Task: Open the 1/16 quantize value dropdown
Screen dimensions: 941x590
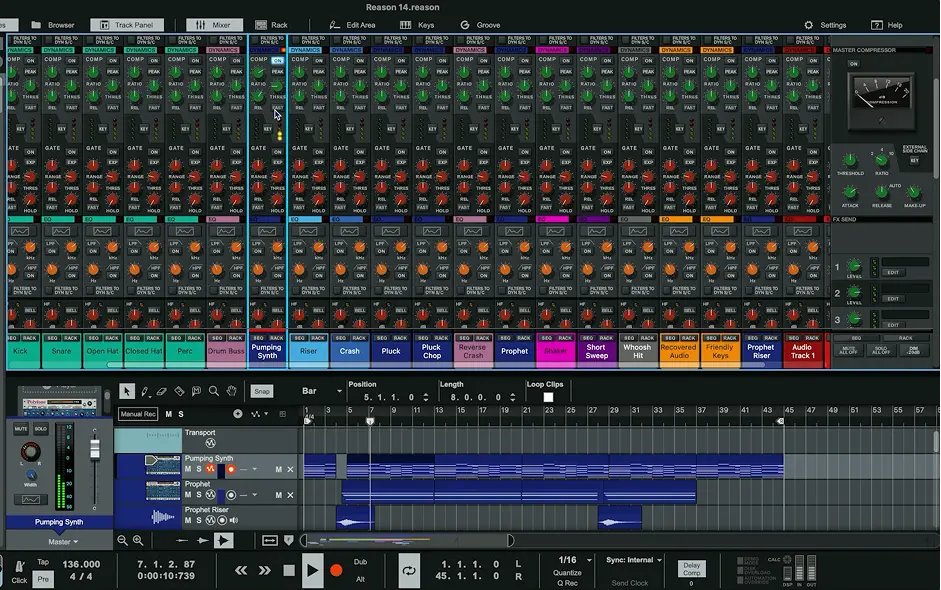Action: click(x=573, y=560)
